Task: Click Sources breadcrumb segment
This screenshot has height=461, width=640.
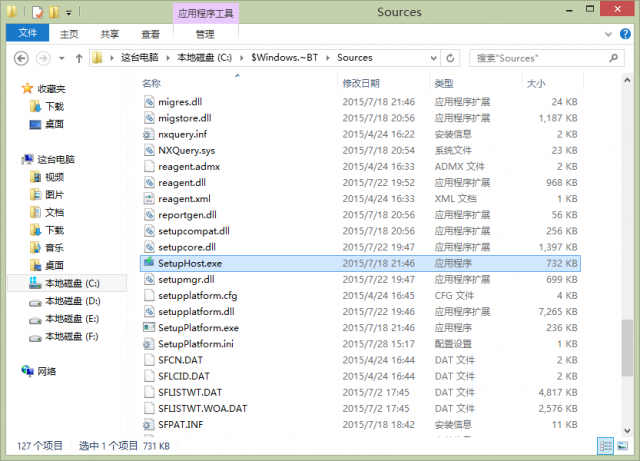Action: pyautogui.click(x=355, y=58)
